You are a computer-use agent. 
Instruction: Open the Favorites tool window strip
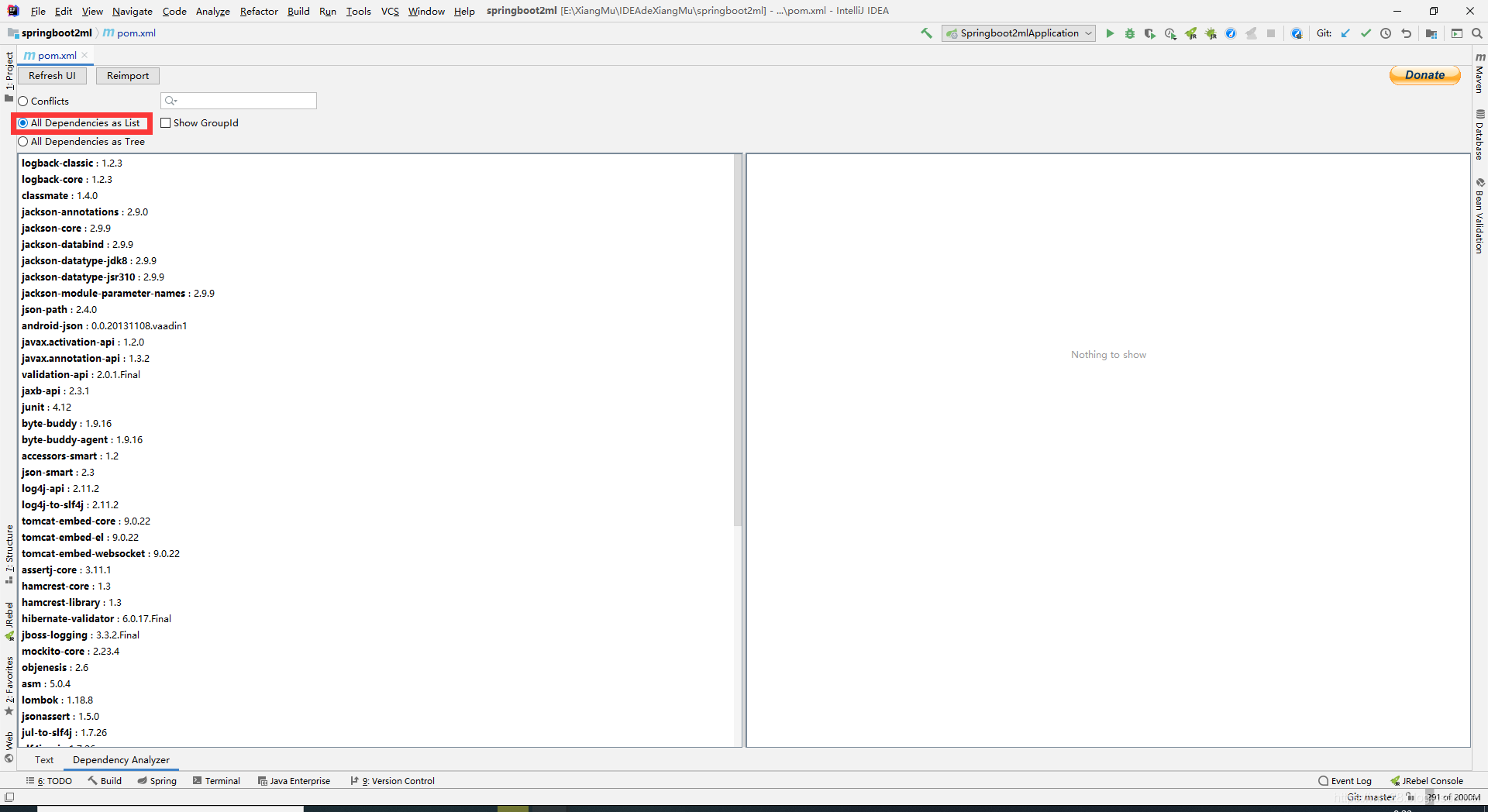[x=9, y=686]
